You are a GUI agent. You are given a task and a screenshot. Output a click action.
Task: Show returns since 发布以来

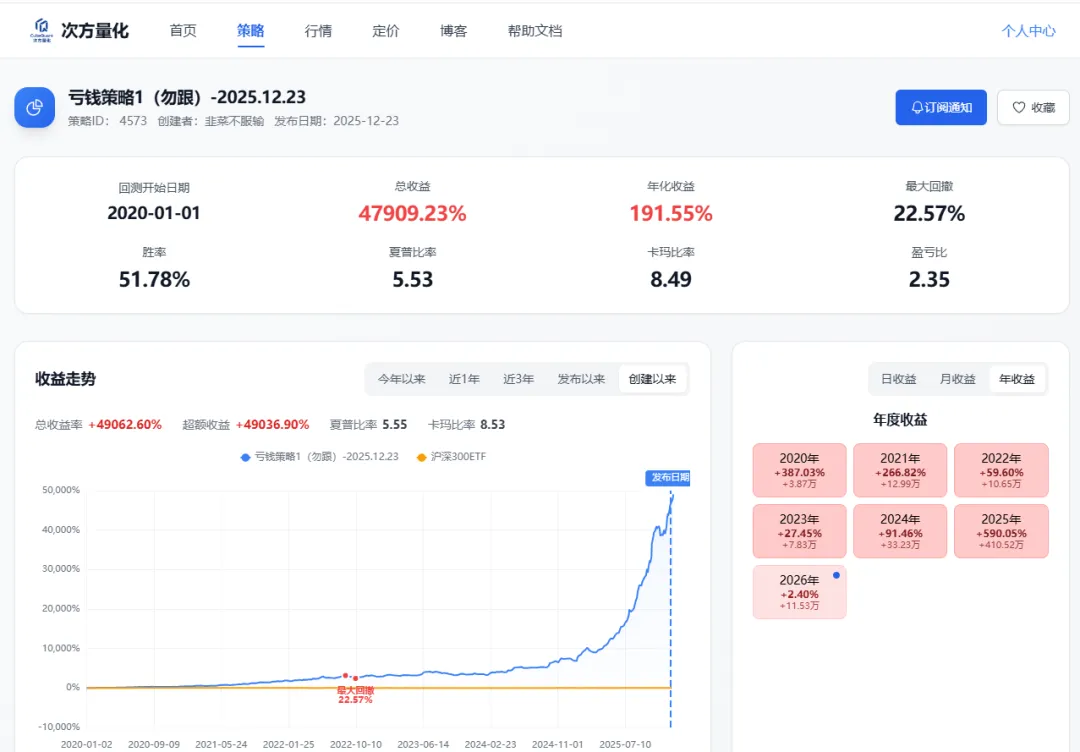click(581, 379)
